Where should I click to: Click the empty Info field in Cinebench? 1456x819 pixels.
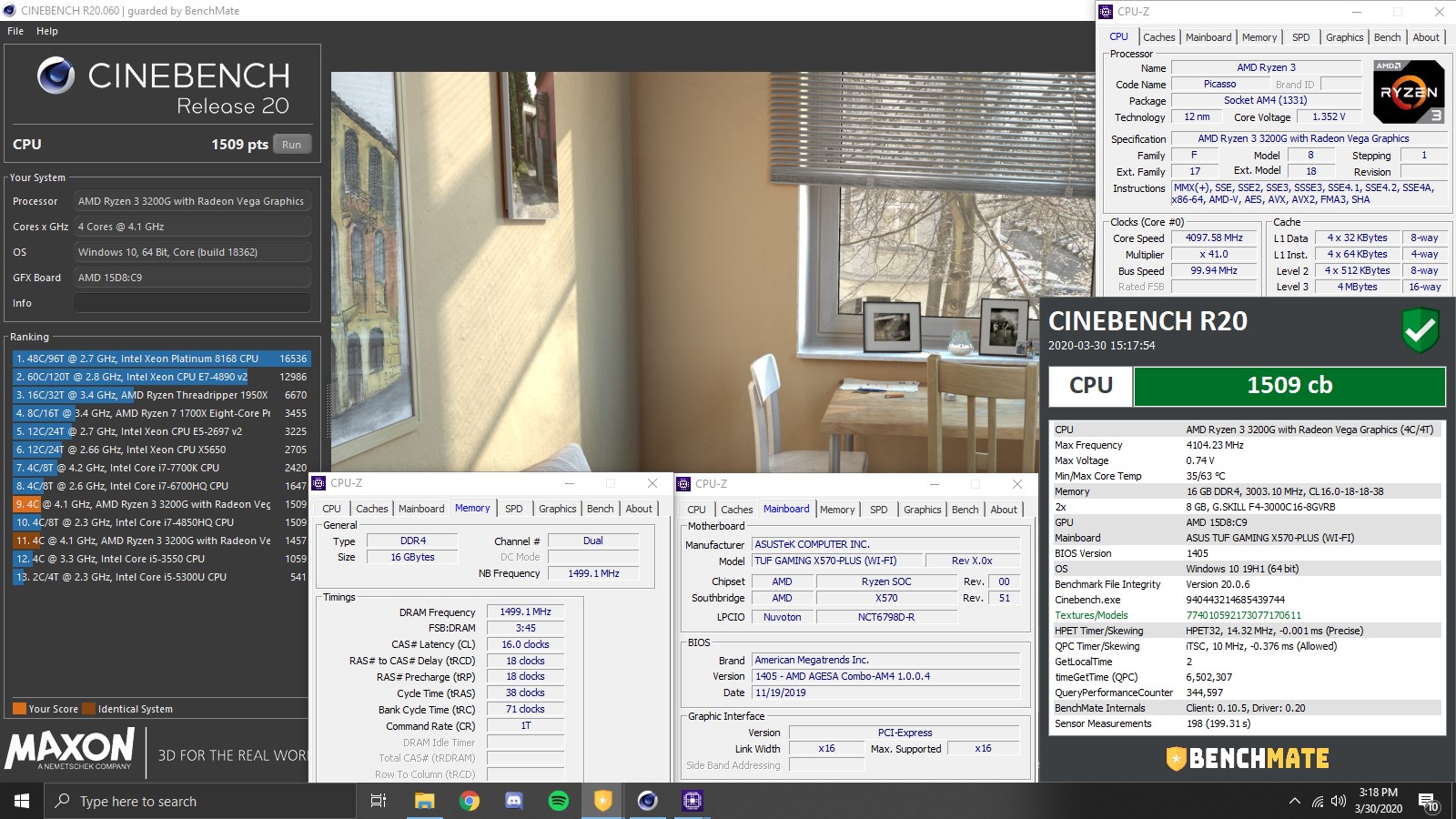pyautogui.click(x=192, y=303)
